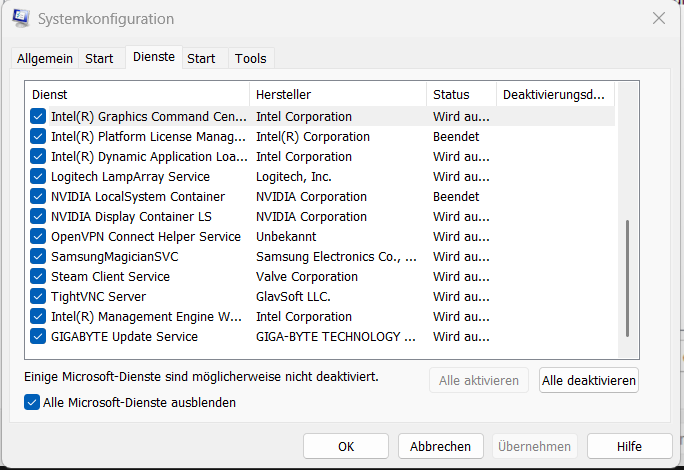Screen dimensions: 684x470
Task: Click the Abbrechen button
Action: point(441,446)
